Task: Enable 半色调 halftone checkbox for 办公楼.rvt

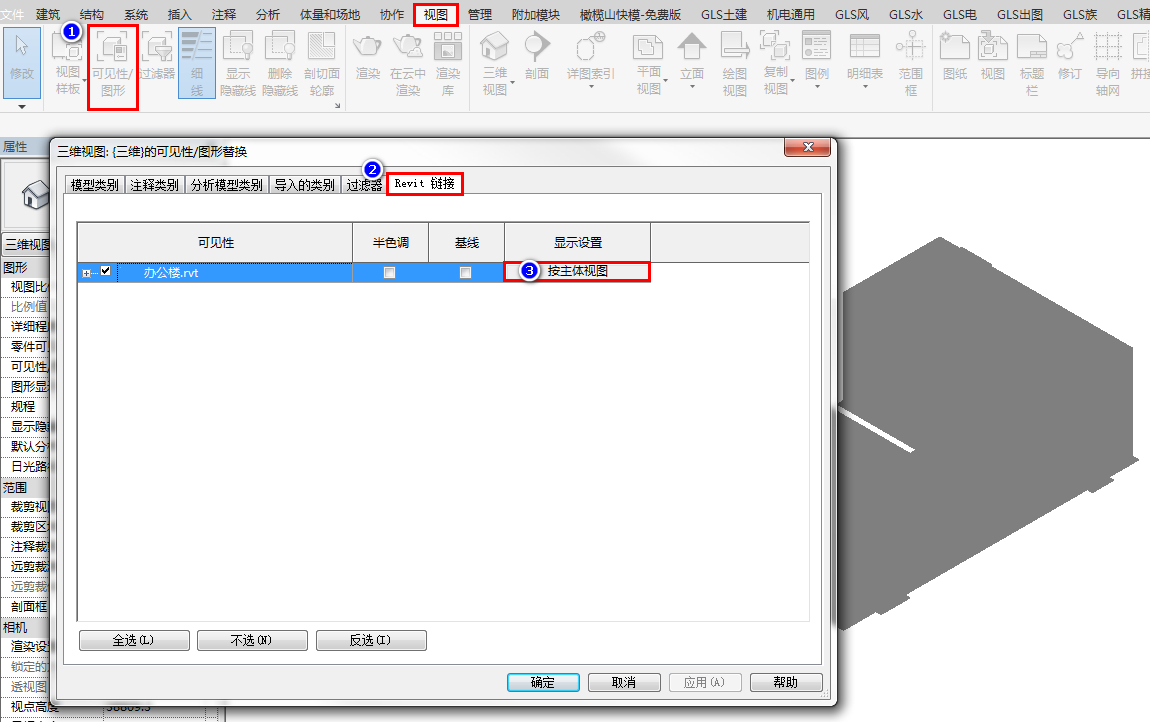Action: click(x=389, y=272)
